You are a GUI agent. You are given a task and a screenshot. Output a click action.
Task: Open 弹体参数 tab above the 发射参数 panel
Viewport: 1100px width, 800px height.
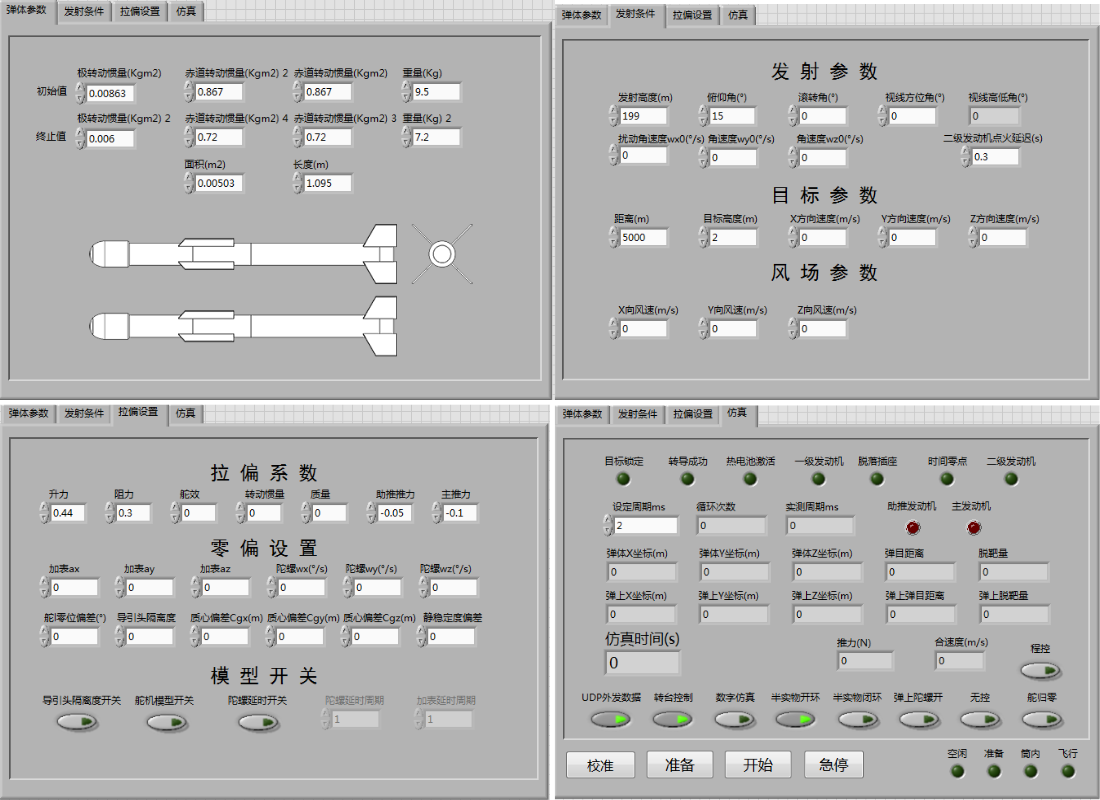click(582, 15)
